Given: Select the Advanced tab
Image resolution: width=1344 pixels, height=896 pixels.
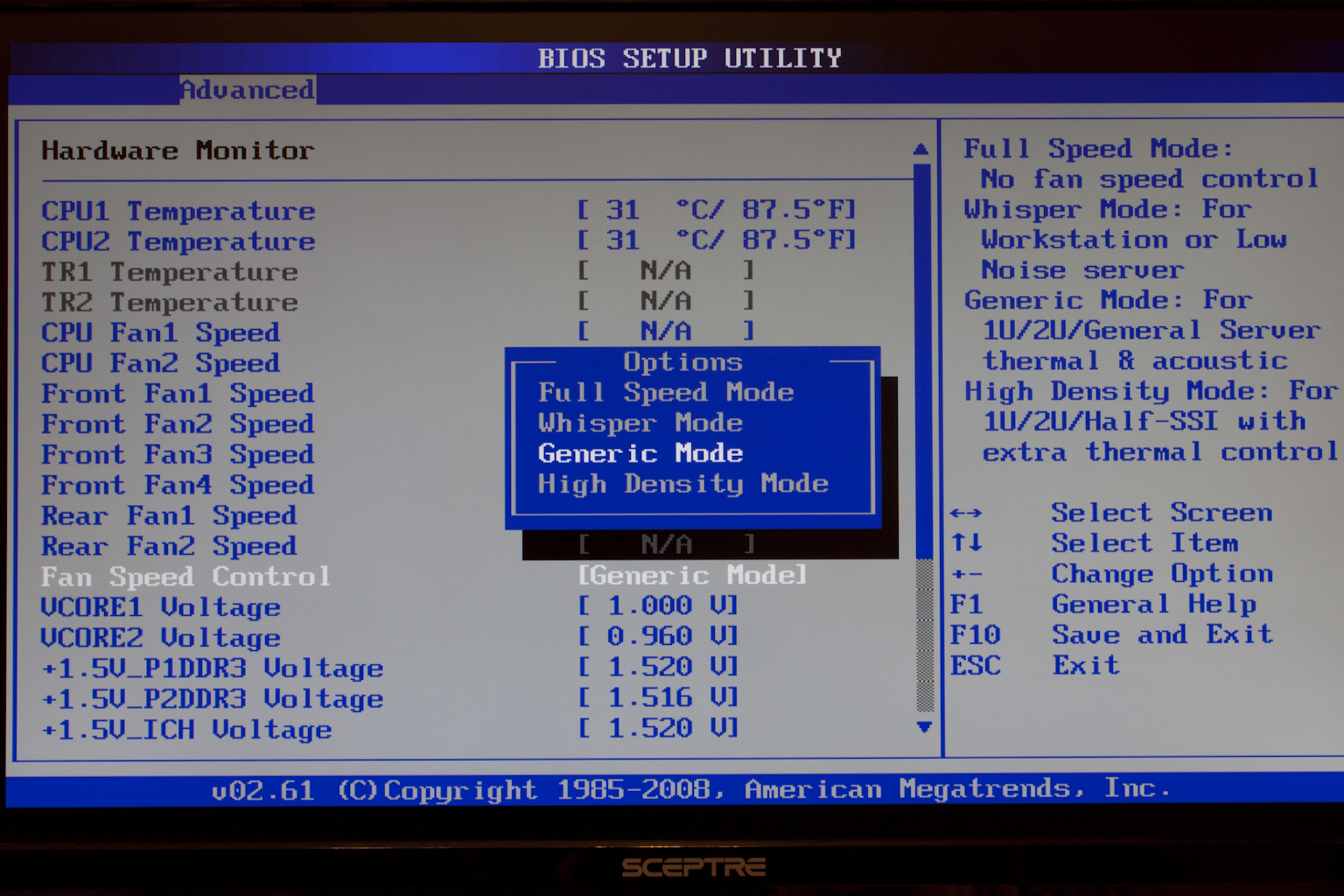Looking at the screenshot, I should (248, 89).
